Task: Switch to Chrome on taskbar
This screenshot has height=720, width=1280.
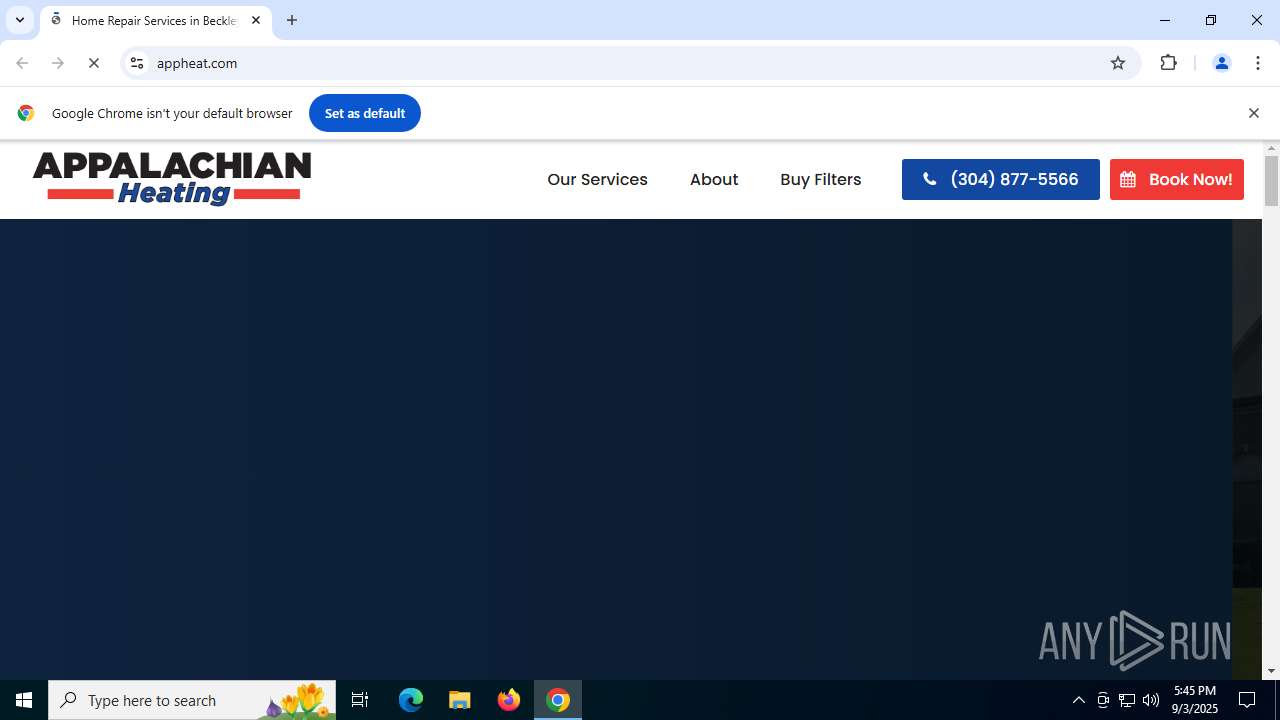Action: [x=558, y=700]
